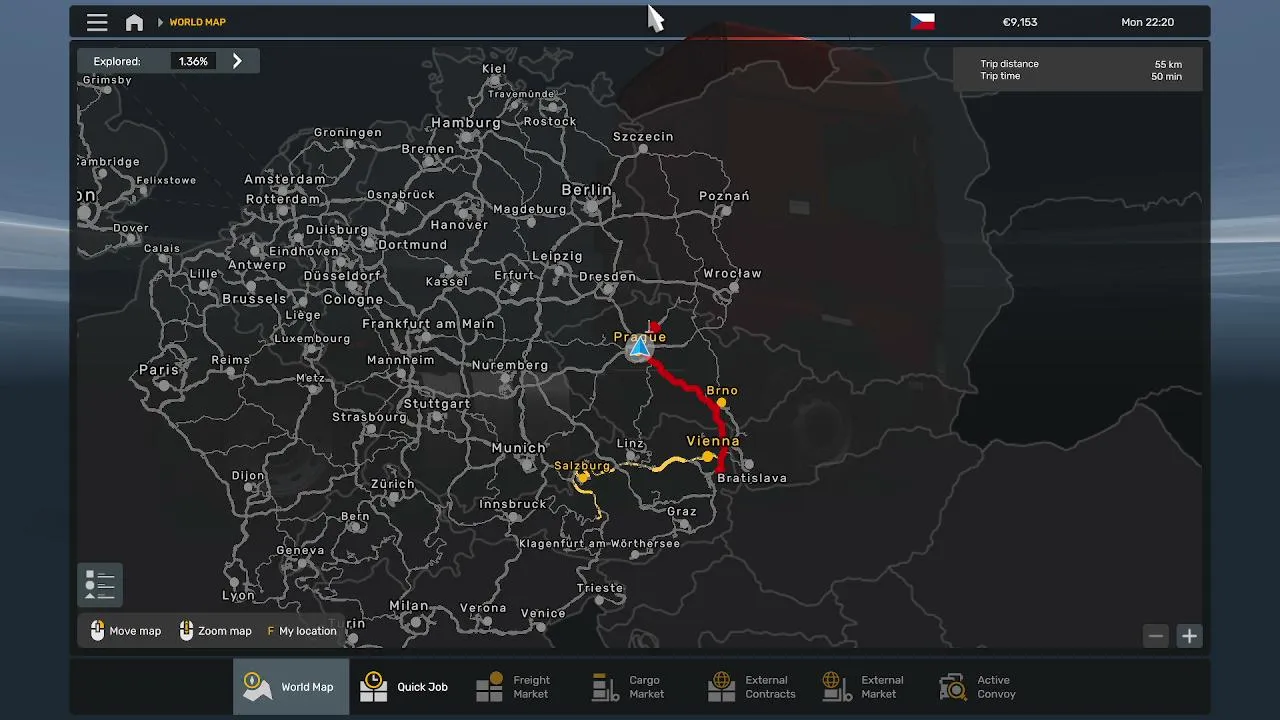Open the map legend list icon
This screenshot has height=720, width=1280.
[100, 585]
